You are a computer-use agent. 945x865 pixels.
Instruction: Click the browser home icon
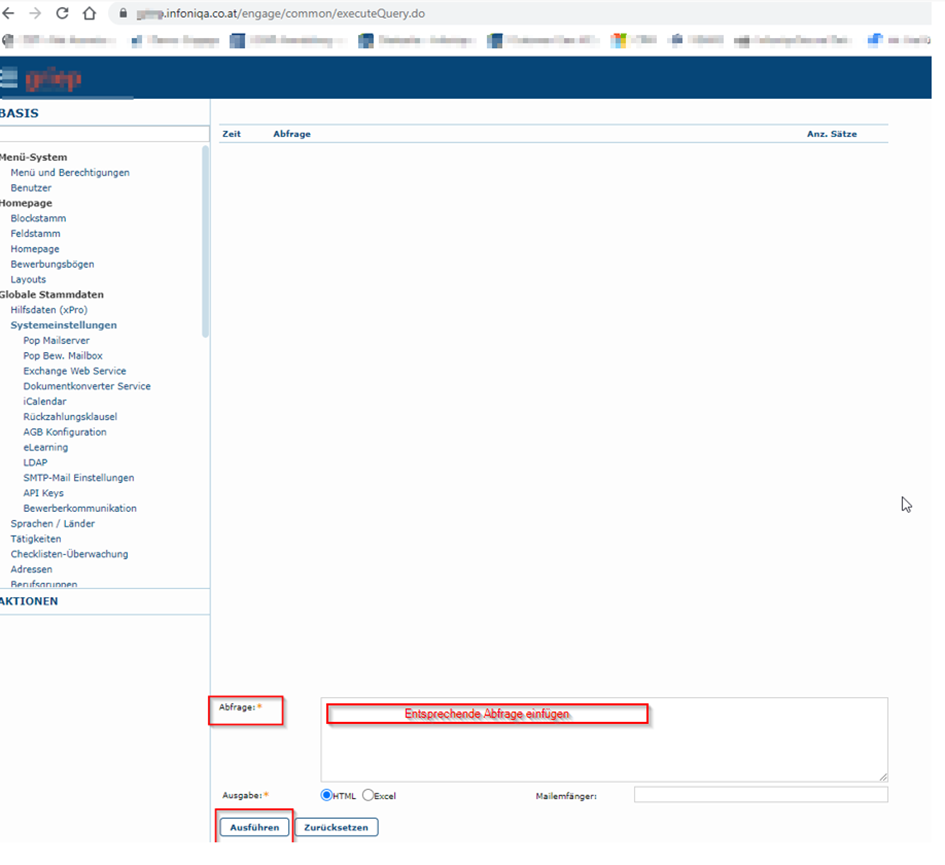click(89, 14)
